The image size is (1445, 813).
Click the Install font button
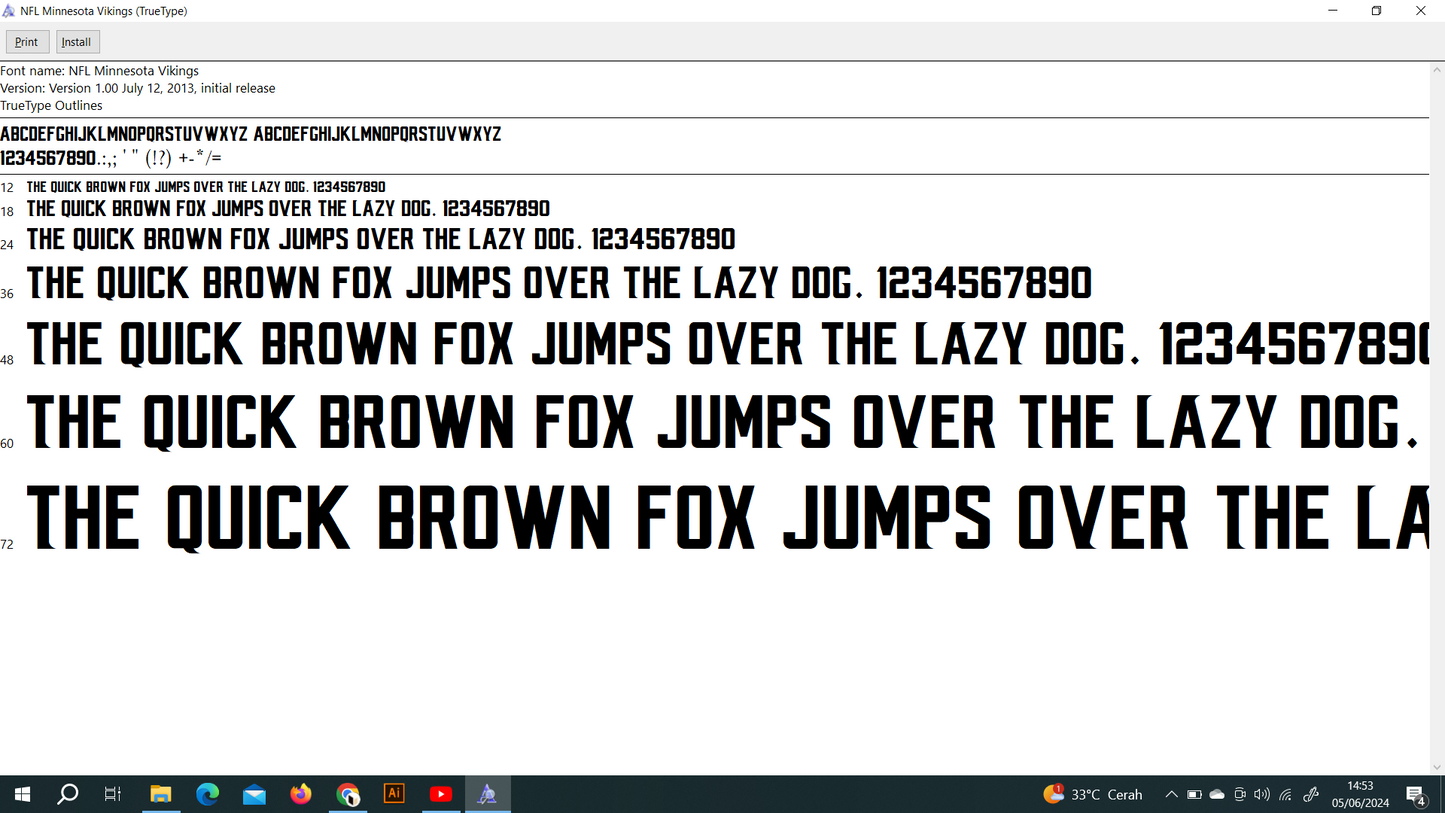(77, 42)
